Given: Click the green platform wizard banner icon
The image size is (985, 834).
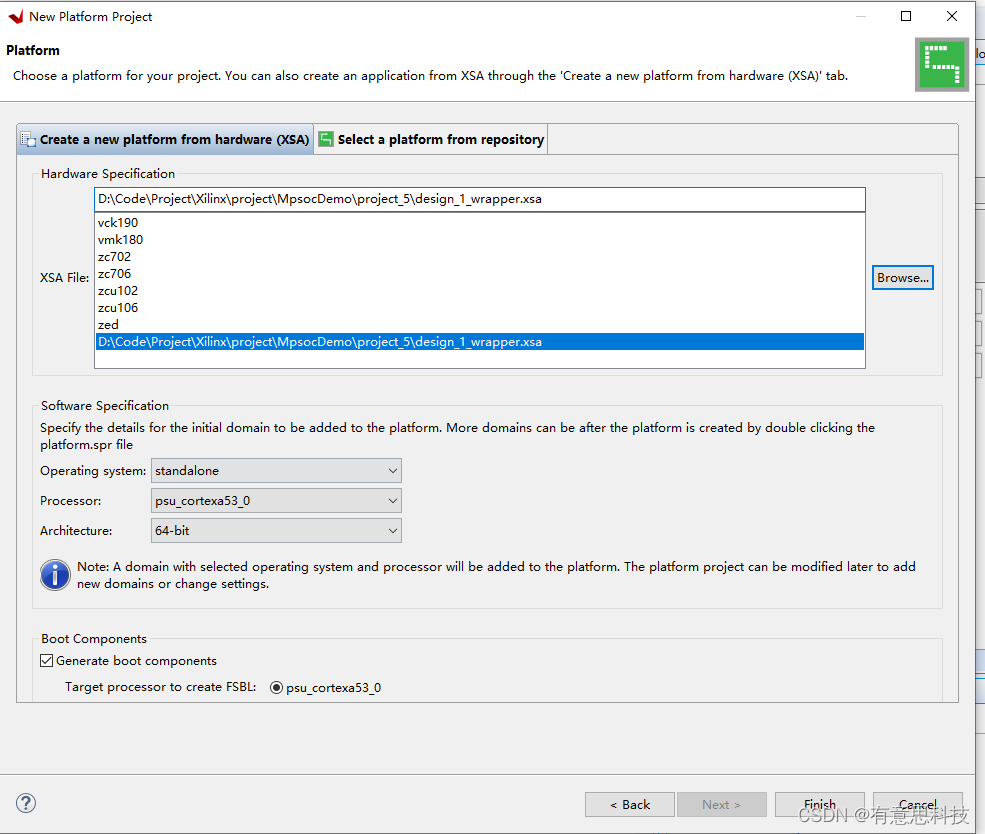Looking at the screenshot, I should point(941,65).
